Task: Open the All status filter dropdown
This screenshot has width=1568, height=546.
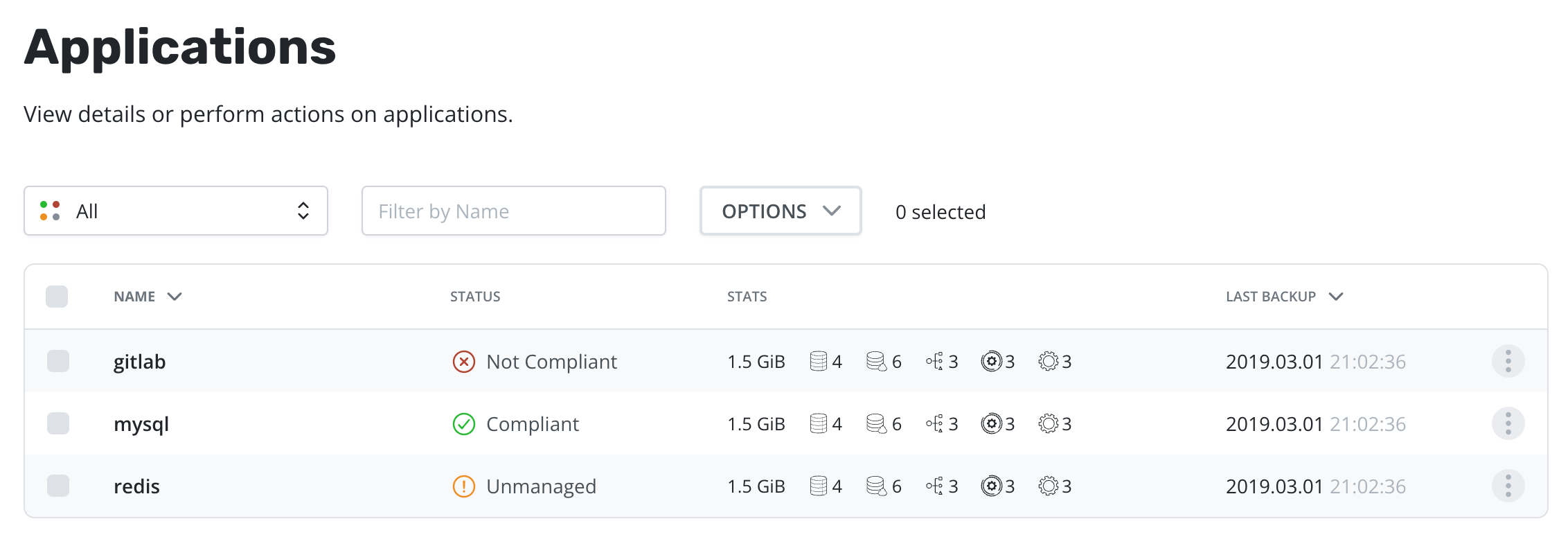Action: (176, 211)
